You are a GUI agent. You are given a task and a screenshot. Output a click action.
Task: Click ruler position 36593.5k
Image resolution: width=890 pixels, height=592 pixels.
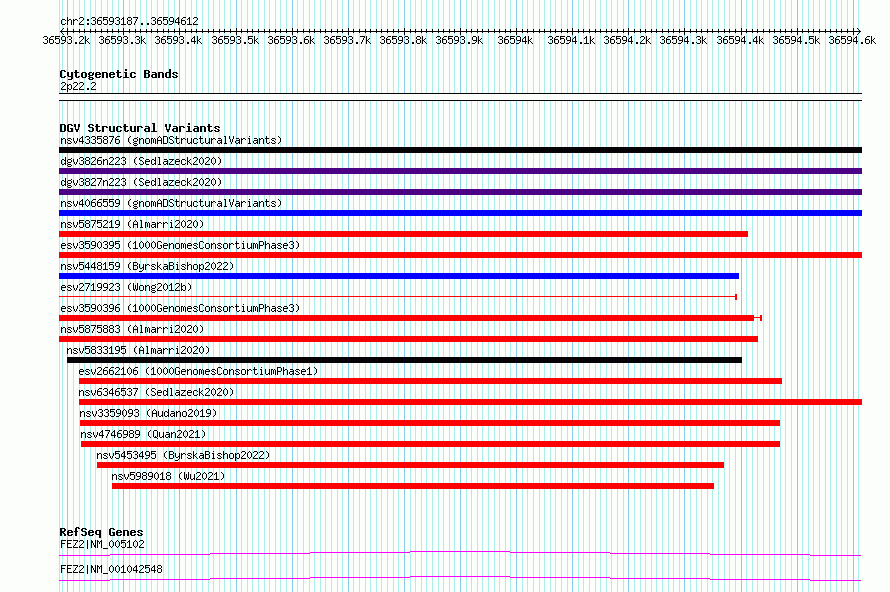pos(235,40)
